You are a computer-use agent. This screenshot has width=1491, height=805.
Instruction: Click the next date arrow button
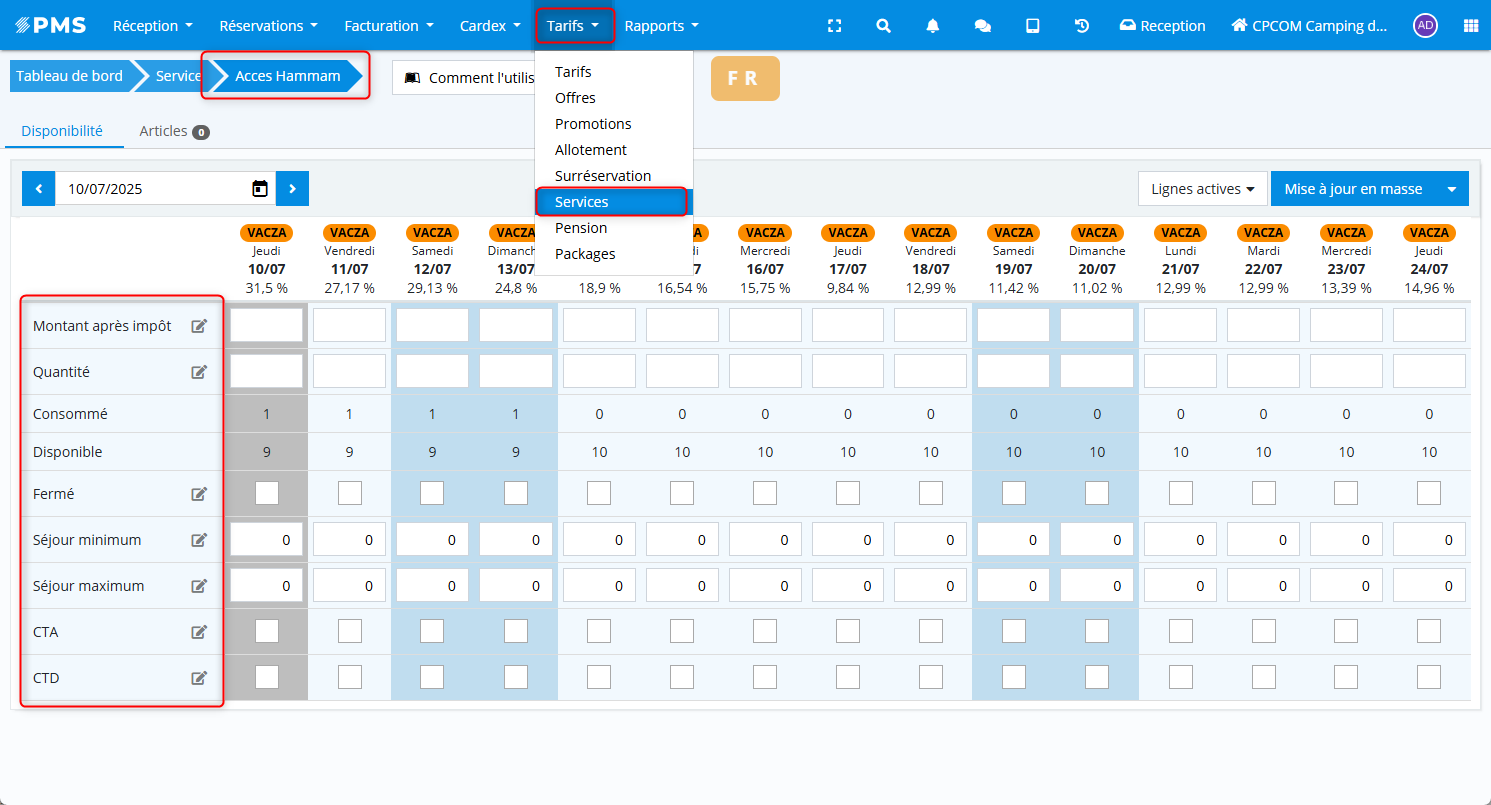[292, 189]
